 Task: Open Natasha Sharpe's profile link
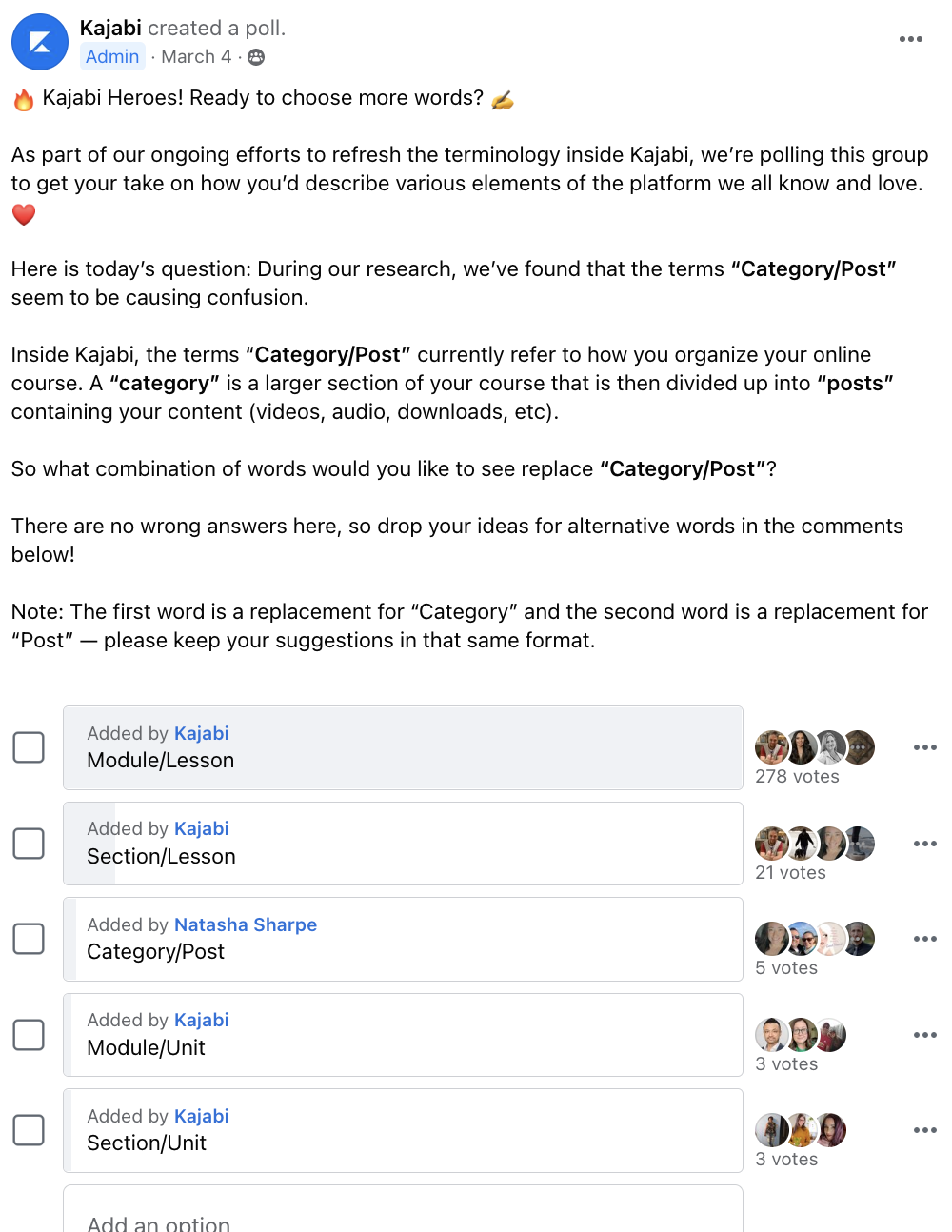pyautogui.click(x=245, y=924)
